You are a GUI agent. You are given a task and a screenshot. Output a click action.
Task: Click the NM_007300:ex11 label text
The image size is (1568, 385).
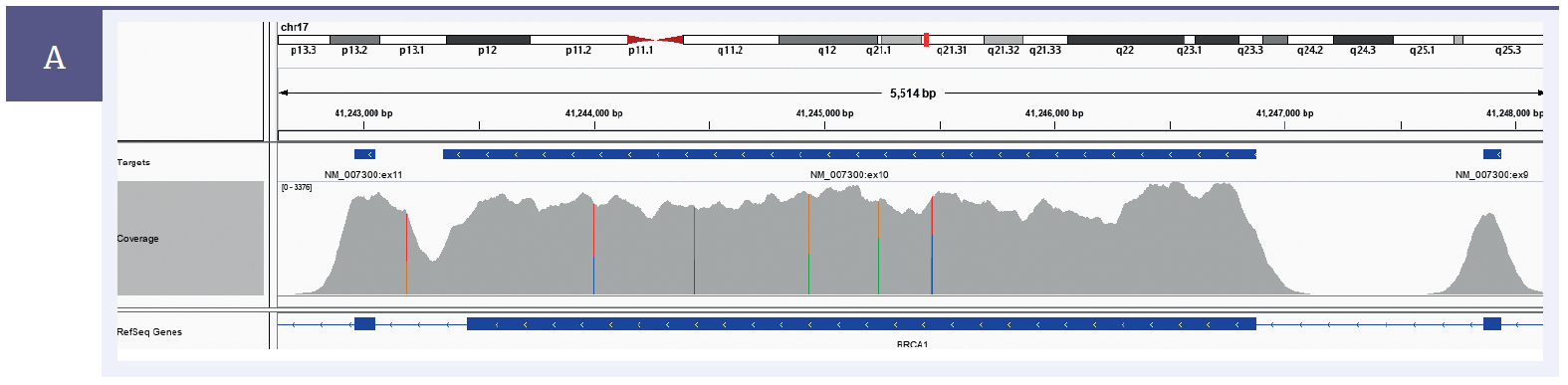363,175
